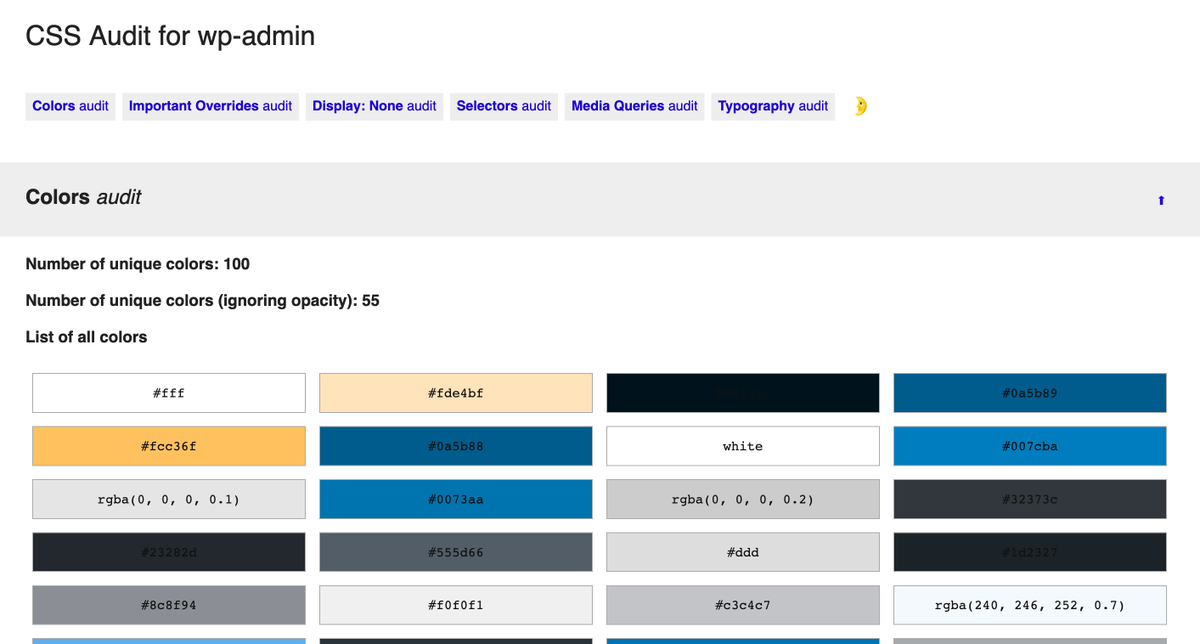This screenshot has height=644, width=1200.
Task: Select the #fff color swatch
Action: [x=169, y=393]
